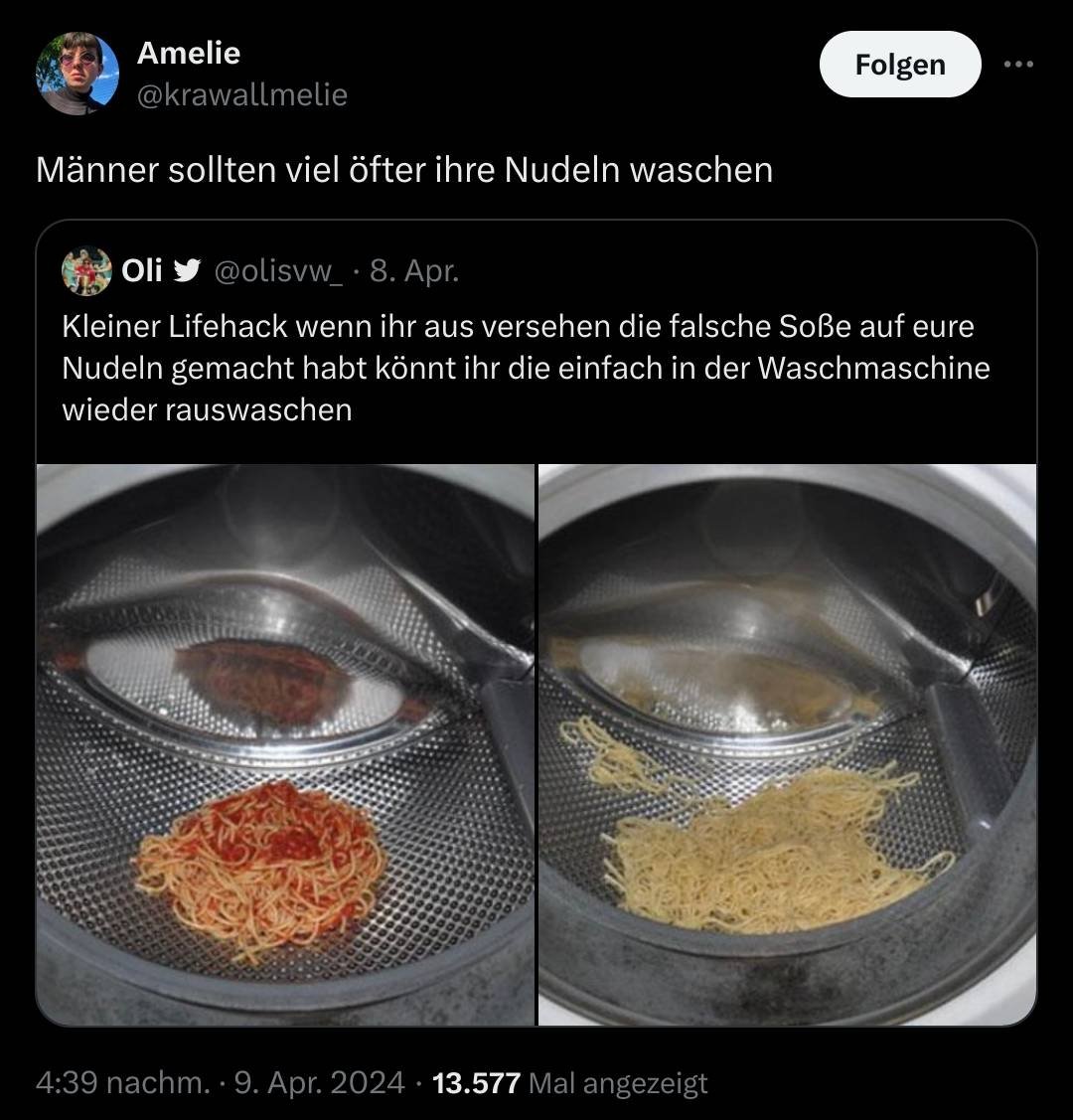Screen dimensions: 1073x1120
Task: Click the 'Mal angezeigt' label
Action: (619, 1082)
